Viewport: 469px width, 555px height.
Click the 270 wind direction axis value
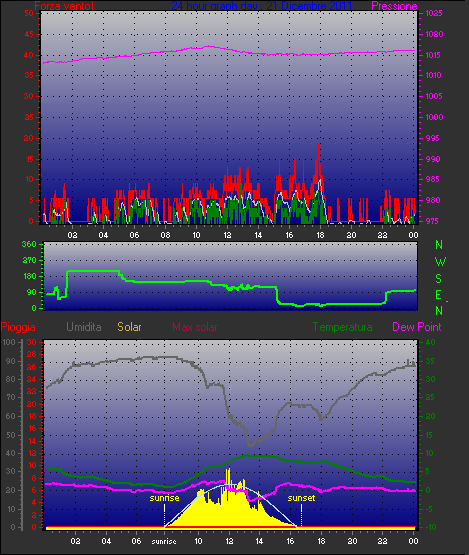[29, 261]
